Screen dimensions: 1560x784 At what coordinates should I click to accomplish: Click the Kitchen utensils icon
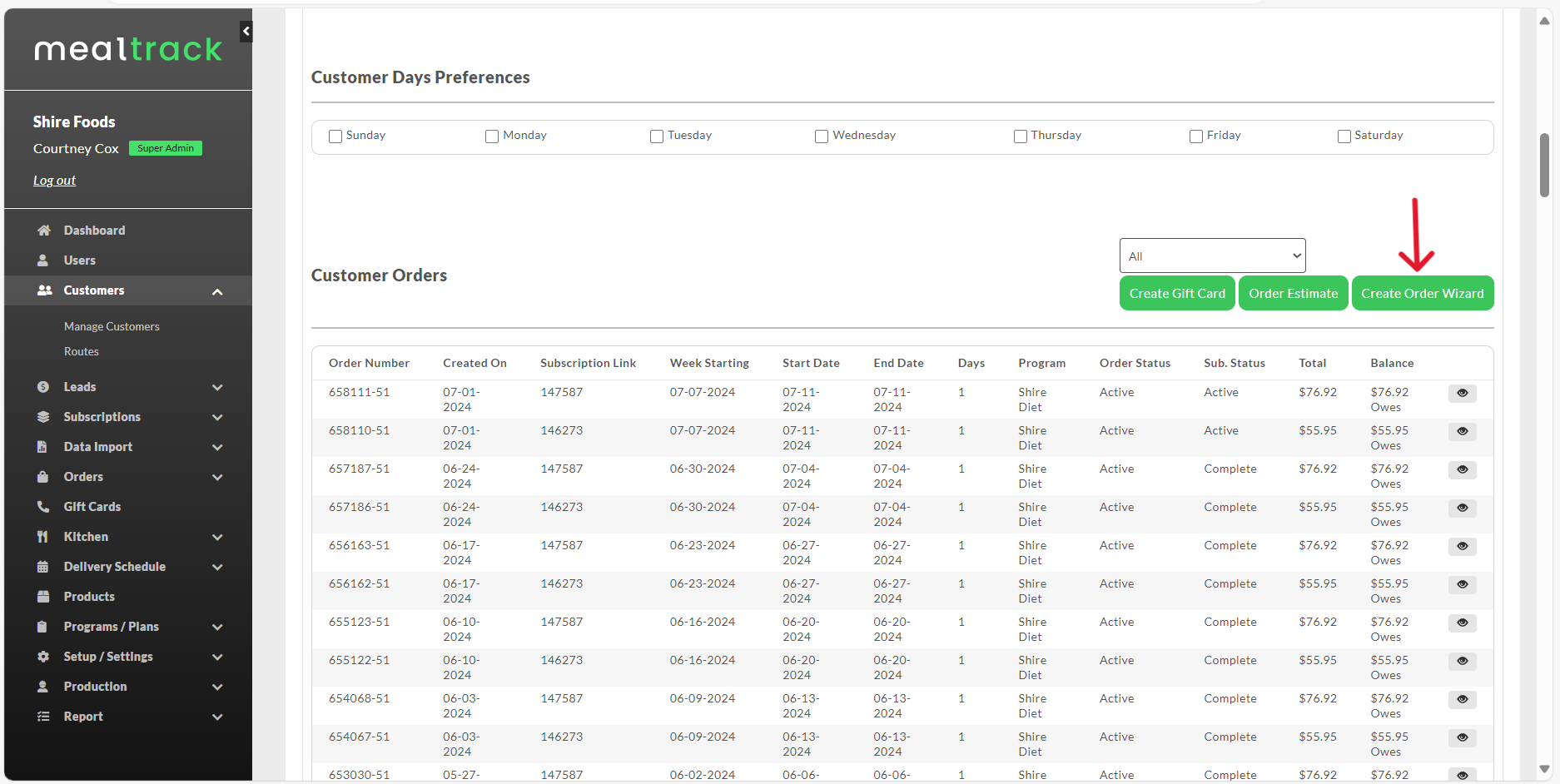point(42,537)
